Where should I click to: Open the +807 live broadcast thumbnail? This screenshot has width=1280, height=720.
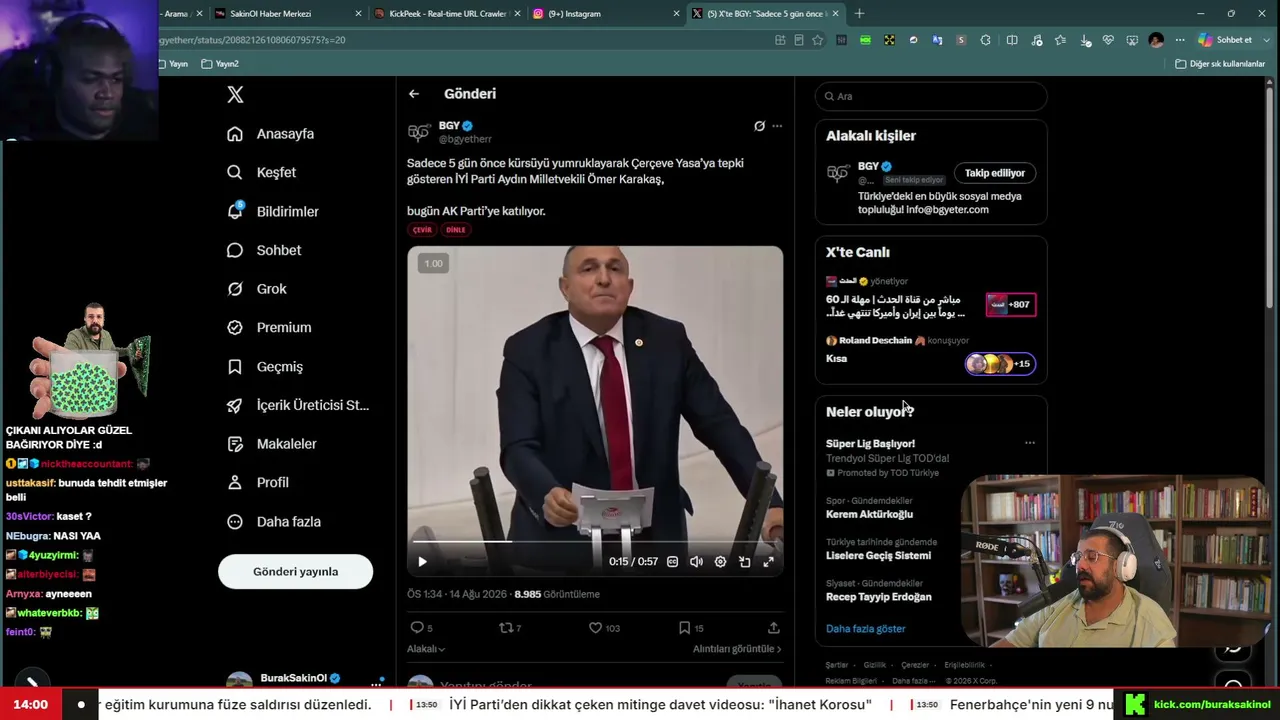pyautogui.click(x=1011, y=305)
